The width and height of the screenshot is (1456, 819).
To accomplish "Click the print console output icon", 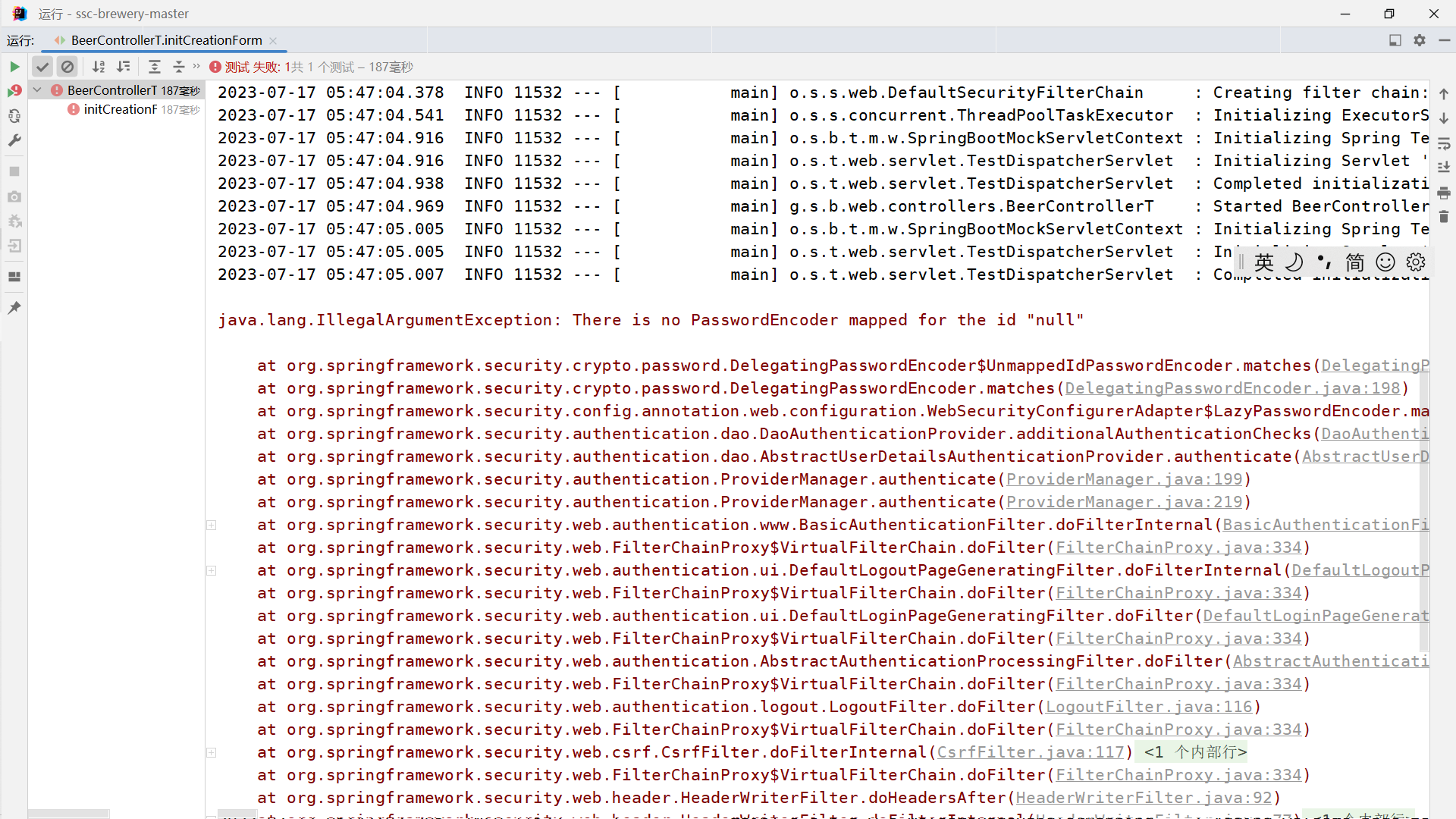I will pyautogui.click(x=1444, y=193).
